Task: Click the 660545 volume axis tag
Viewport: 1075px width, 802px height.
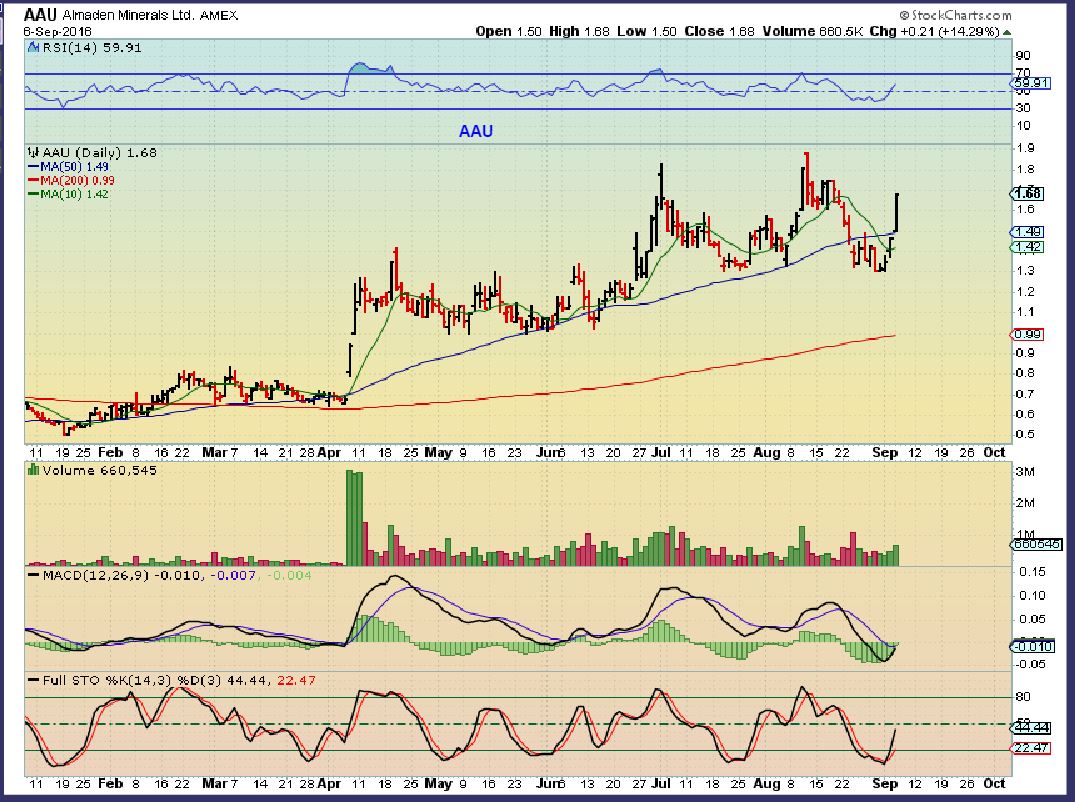Action: click(1037, 544)
